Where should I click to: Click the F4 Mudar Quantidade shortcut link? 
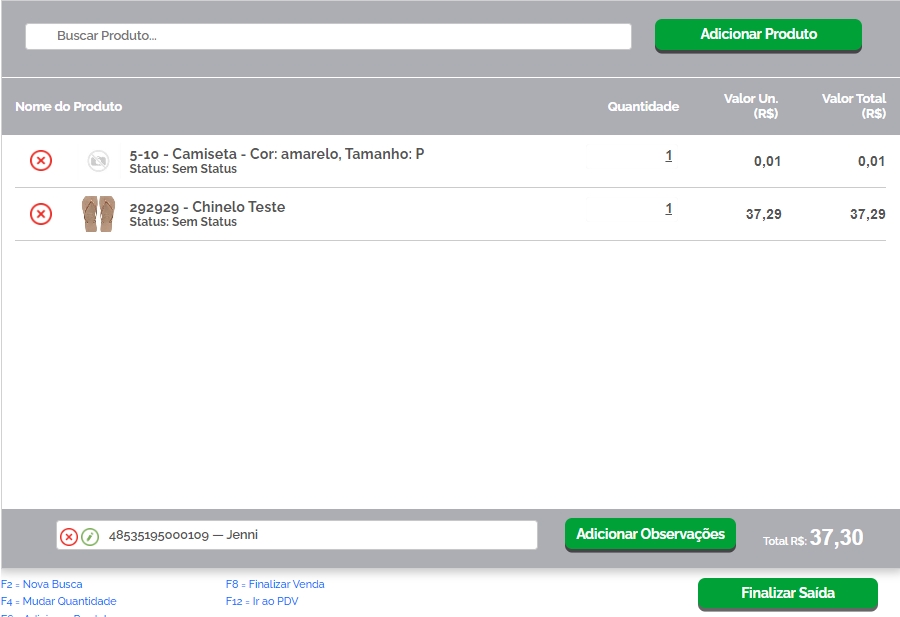(x=59, y=601)
